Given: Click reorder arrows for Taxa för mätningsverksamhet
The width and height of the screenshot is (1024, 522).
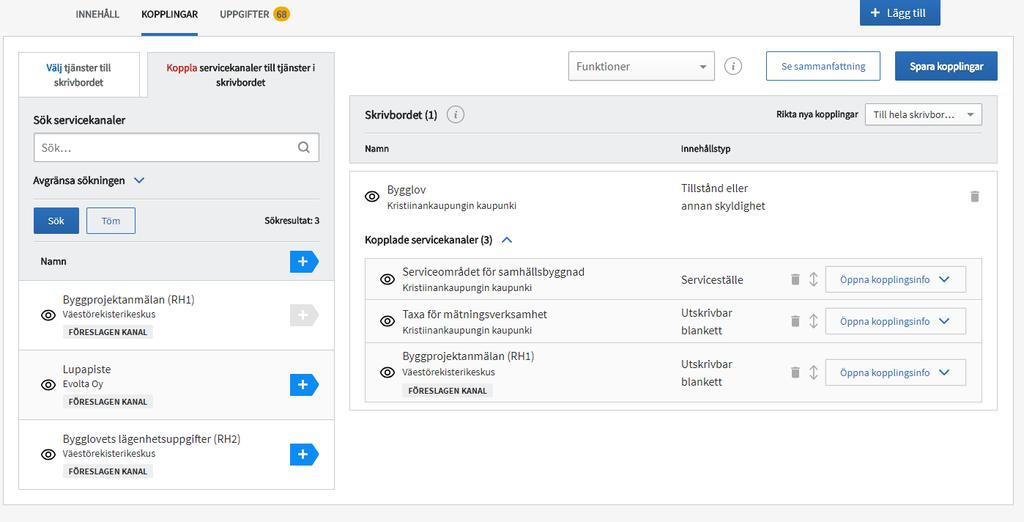Looking at the screenshot, I should click(813, 321).
